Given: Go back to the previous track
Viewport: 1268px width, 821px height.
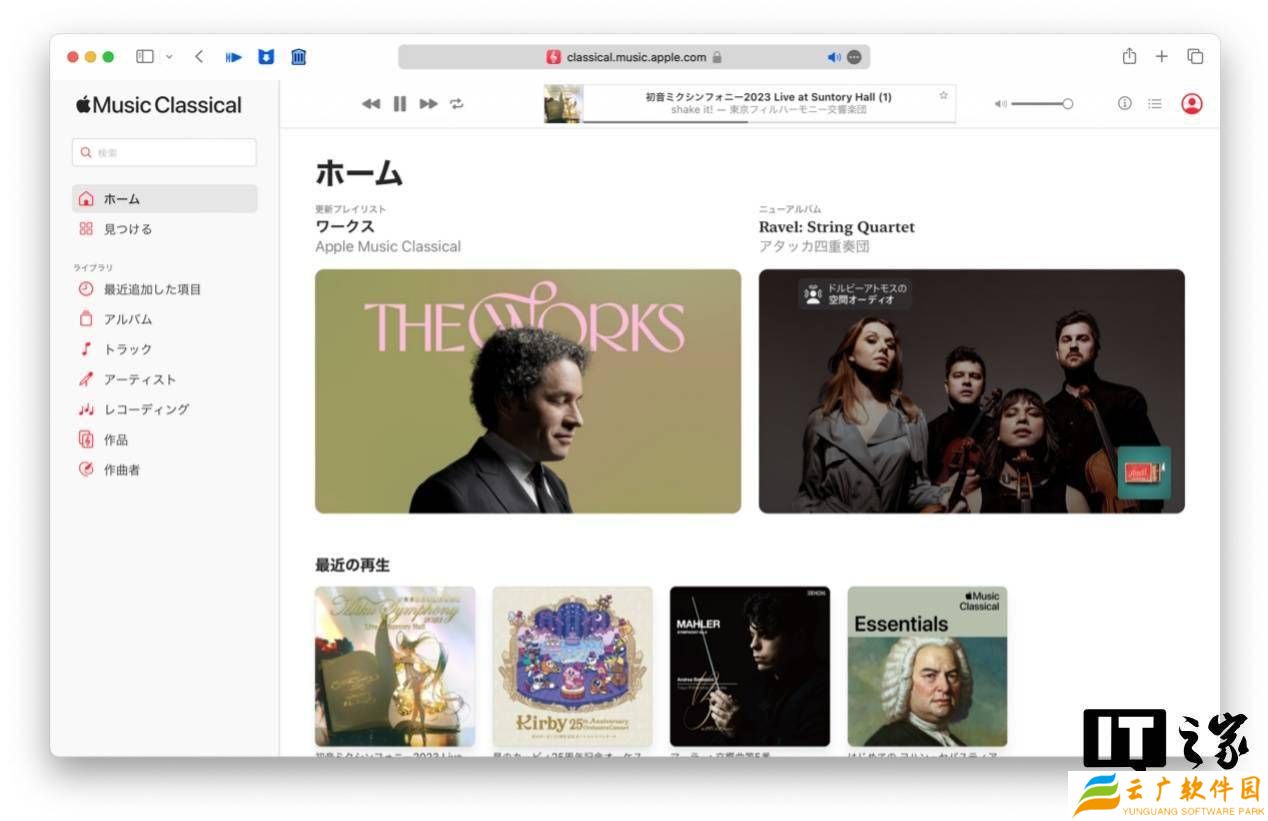Looking at the screenshot, I should pyautogui.click(x=371, y=104).
